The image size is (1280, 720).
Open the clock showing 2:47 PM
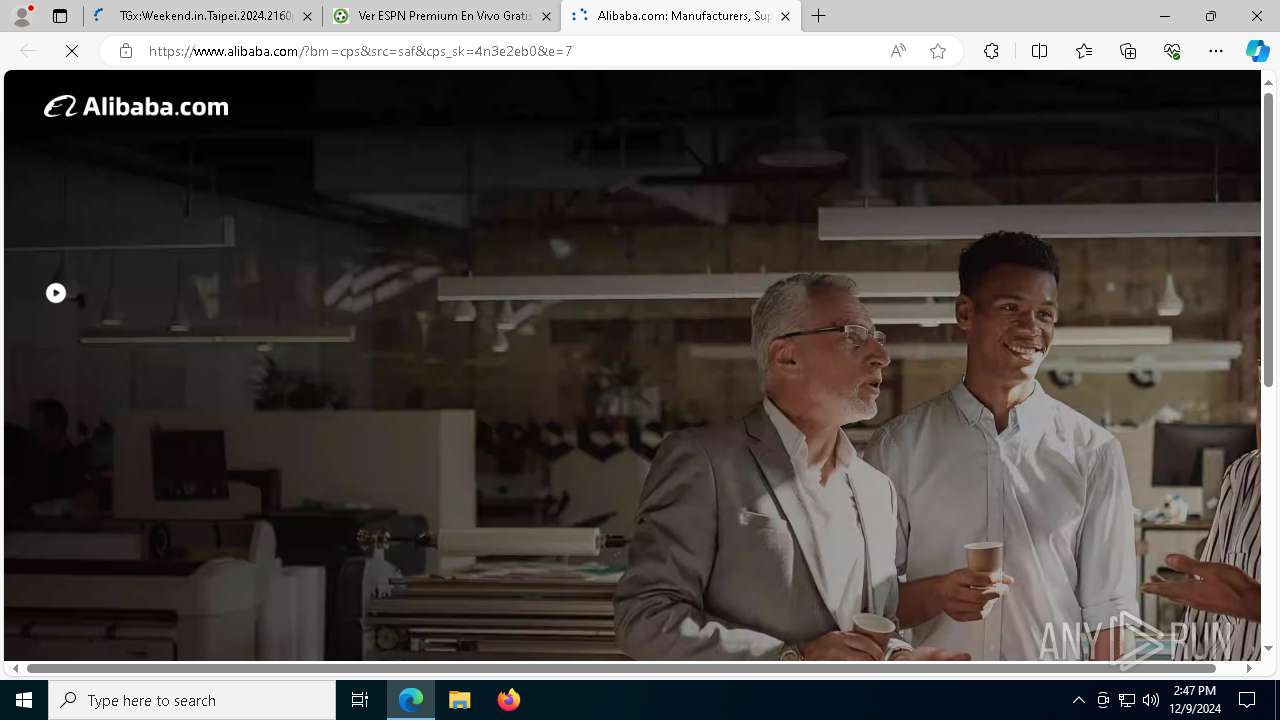[1195, 700]
